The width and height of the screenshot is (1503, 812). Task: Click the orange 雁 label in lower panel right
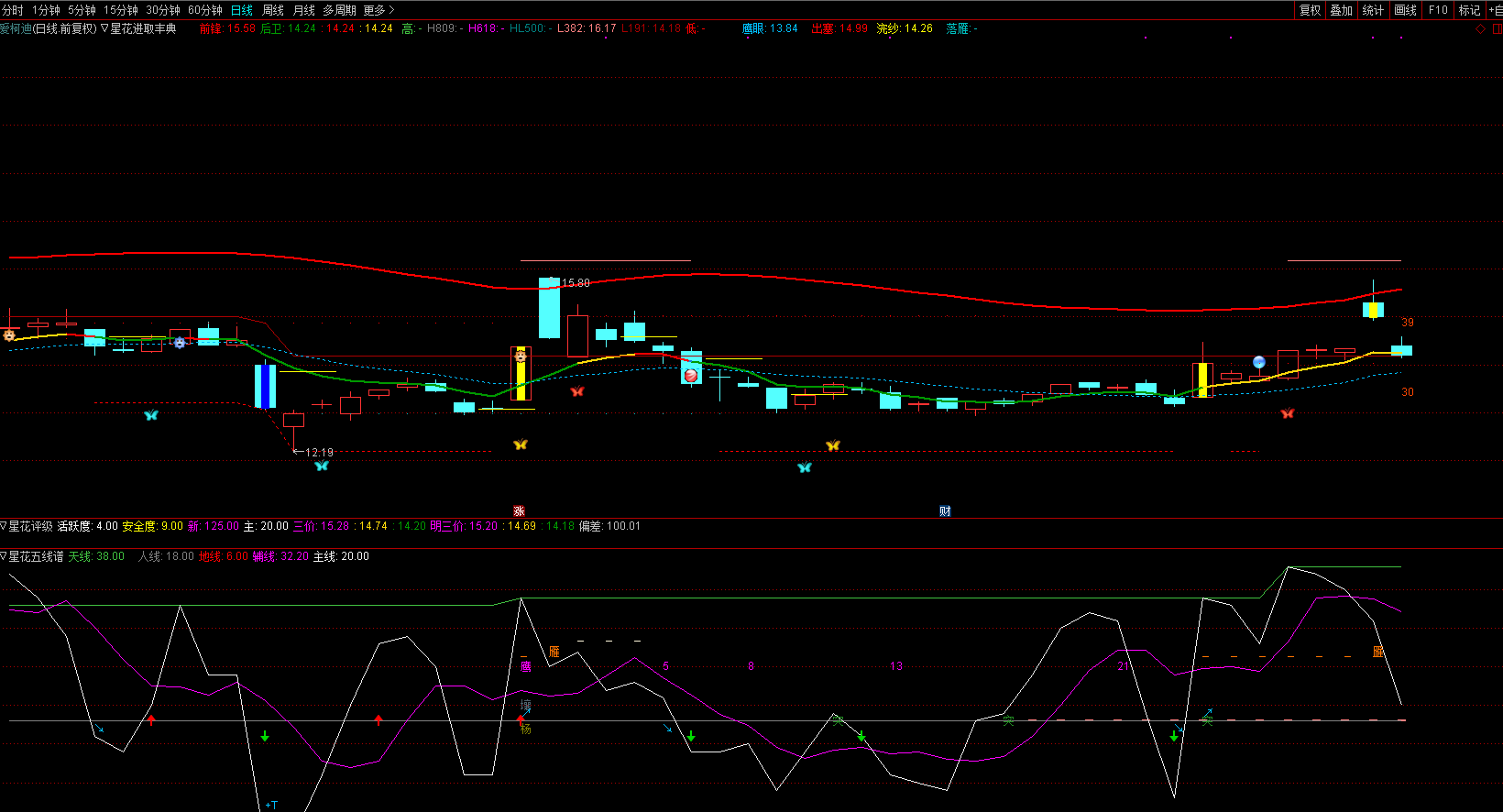[1378, 652]
